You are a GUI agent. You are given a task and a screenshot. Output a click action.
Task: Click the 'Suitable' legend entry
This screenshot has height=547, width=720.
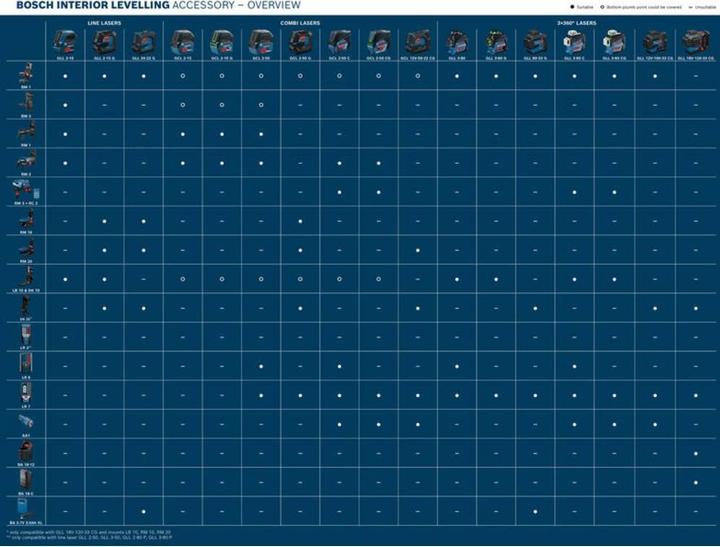[x=581, y=7]
